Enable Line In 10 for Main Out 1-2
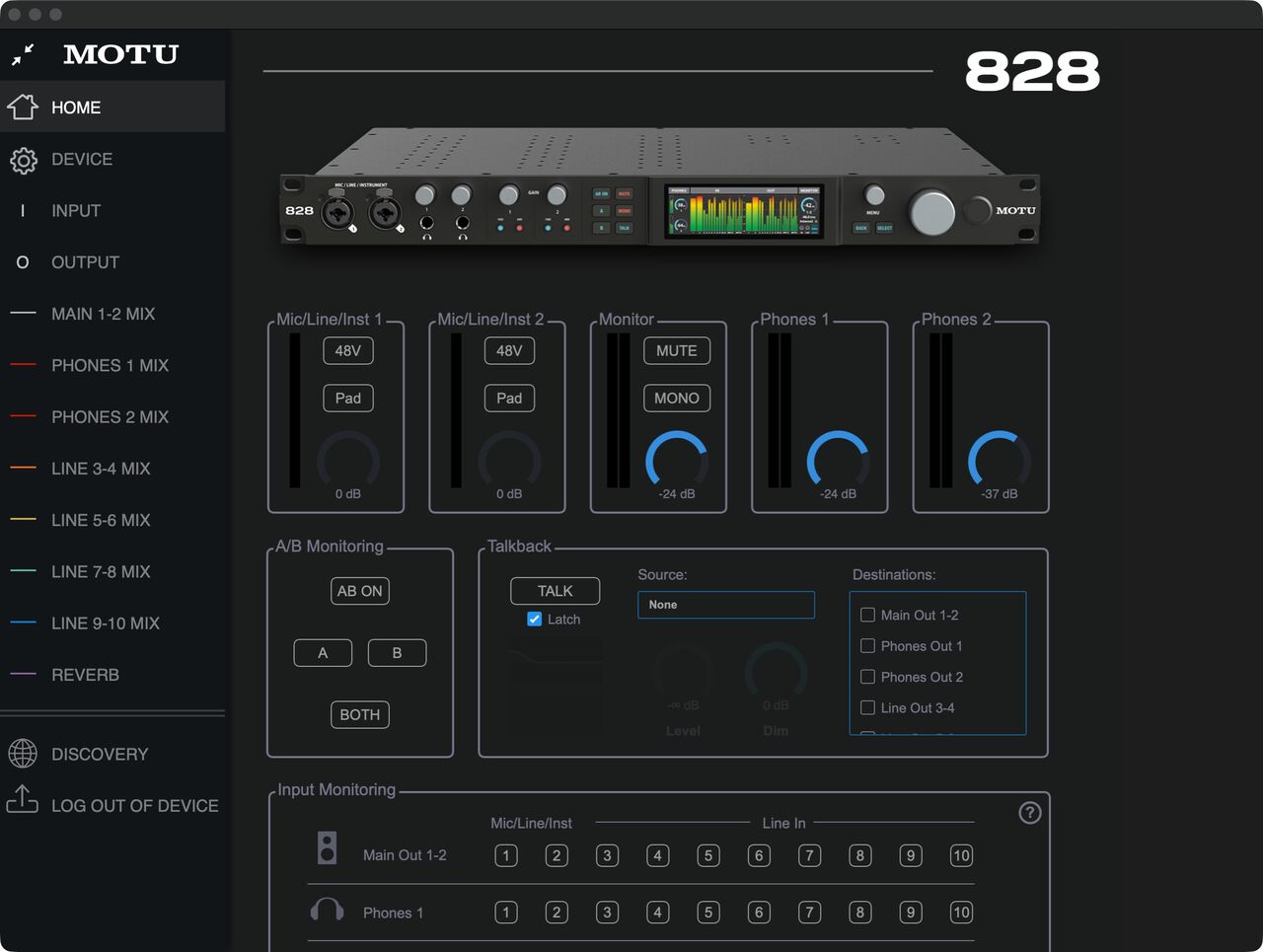Screen dimensions: 1263x952 (x=961, y=855)
